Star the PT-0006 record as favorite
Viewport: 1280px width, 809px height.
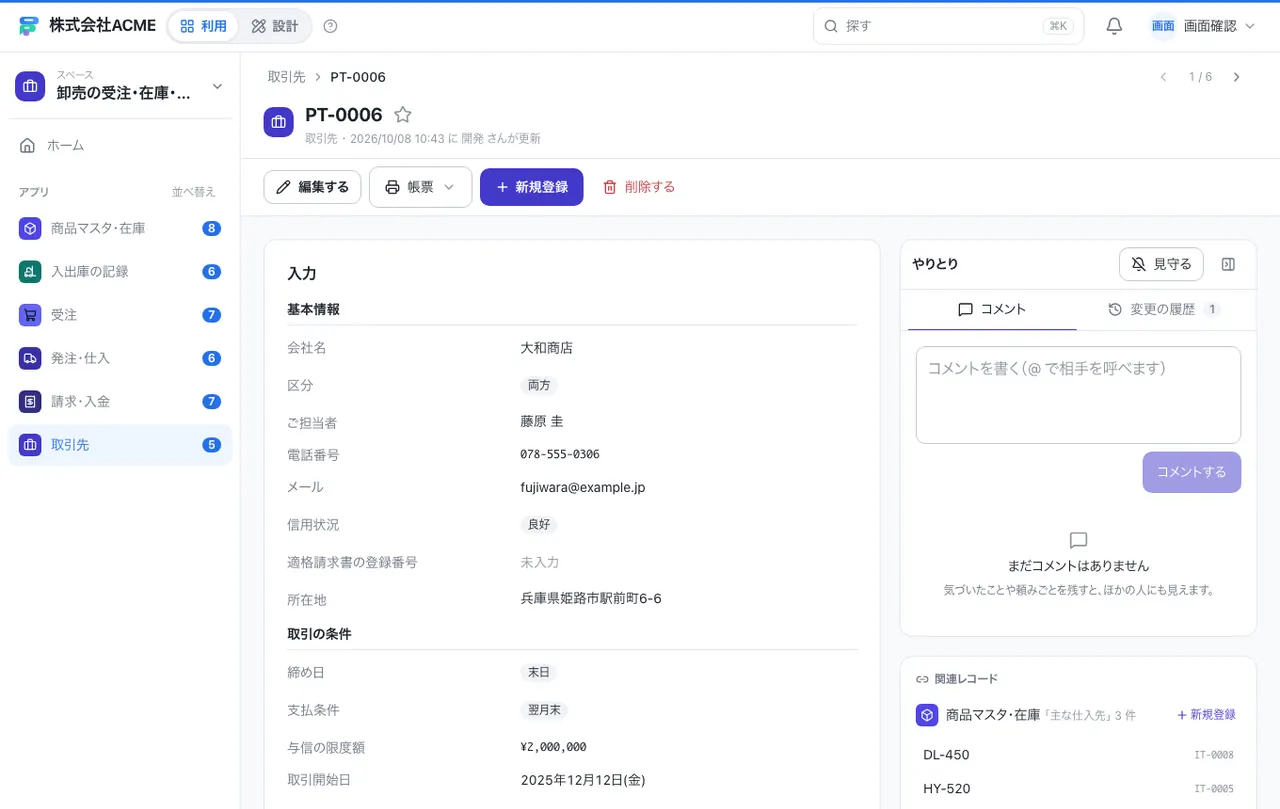point(402,115)
